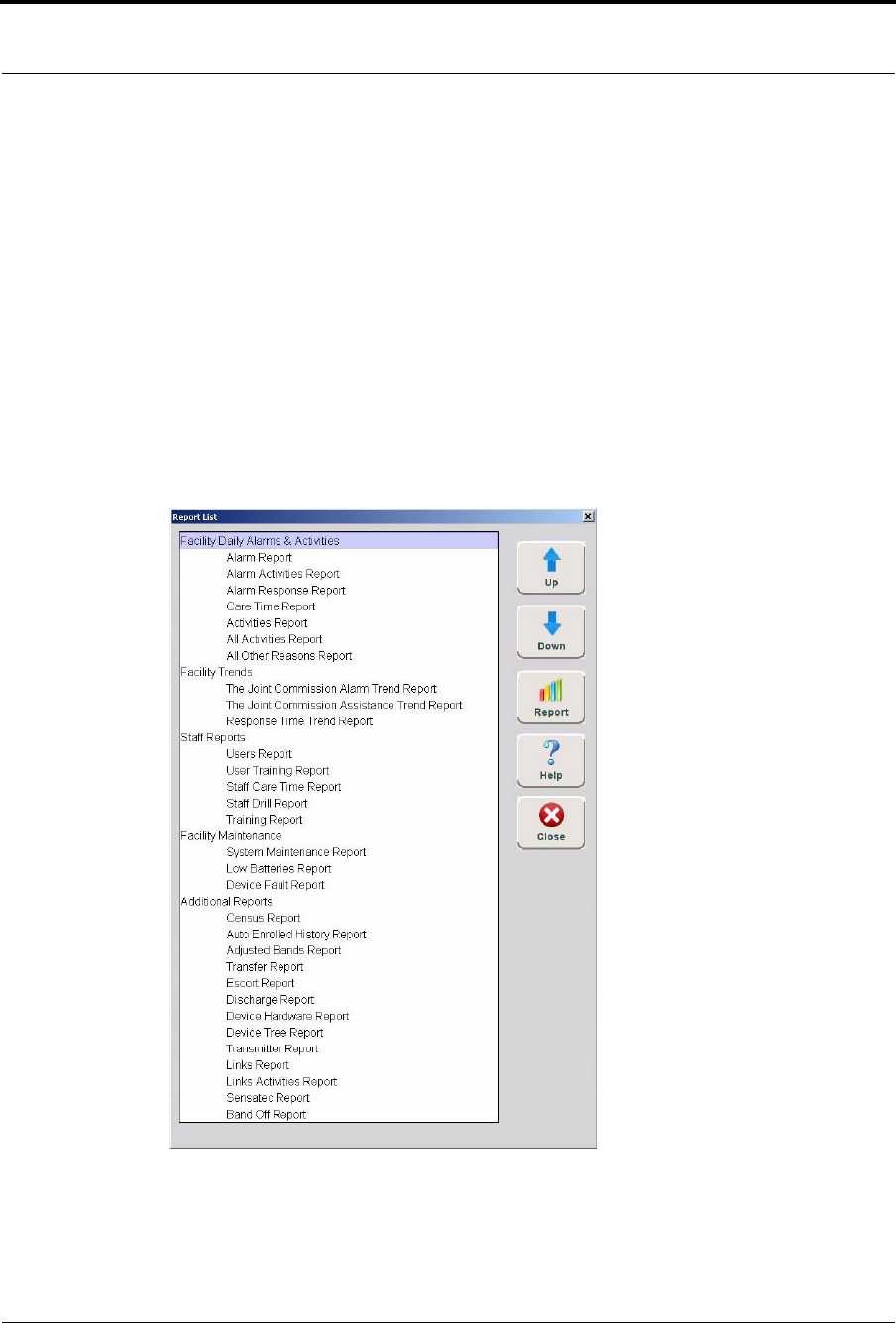The width and height of the screenshot is (896, 1323).
Task: Pick Staff Drill Report
Action: click(267, 804)
